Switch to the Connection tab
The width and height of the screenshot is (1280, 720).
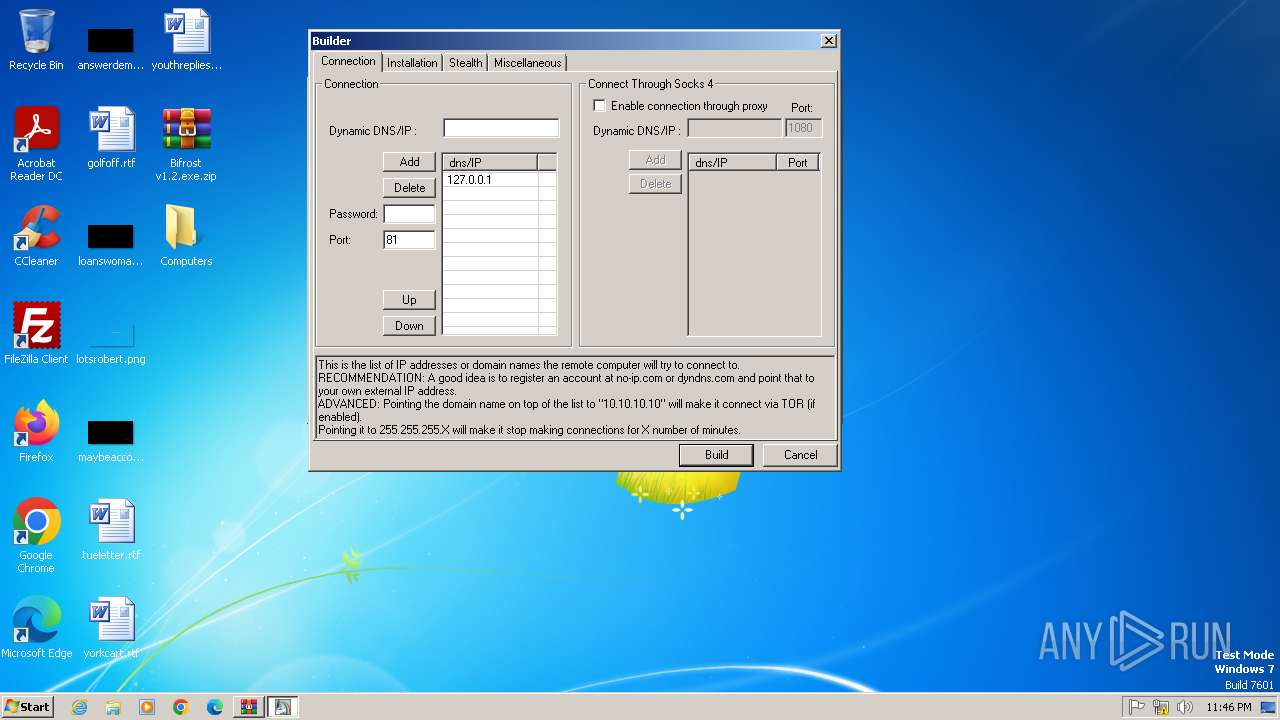(x=348, y=61)
